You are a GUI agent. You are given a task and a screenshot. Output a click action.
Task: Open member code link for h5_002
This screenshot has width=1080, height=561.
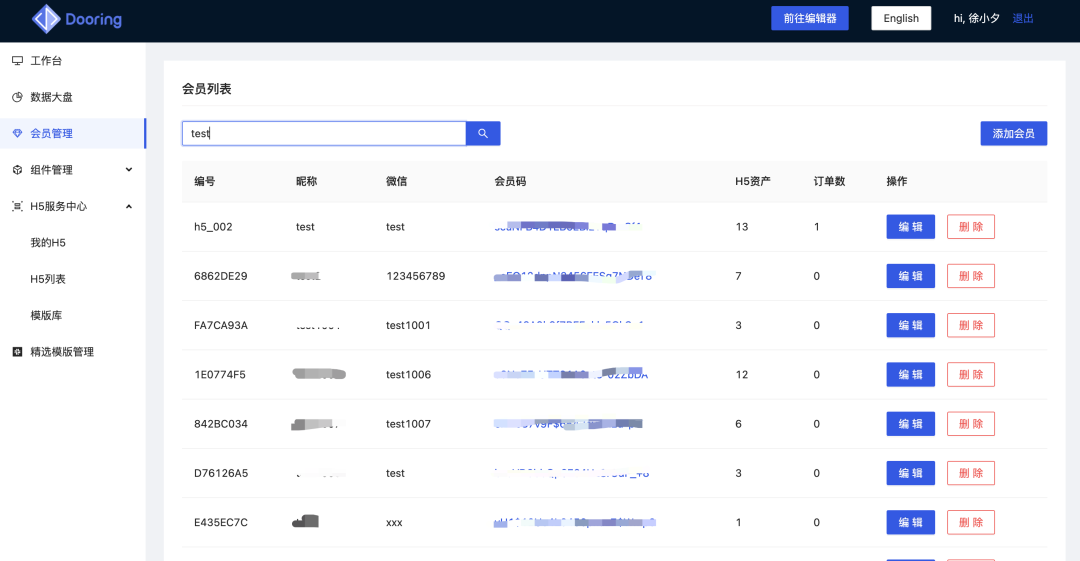coord(568,227)
